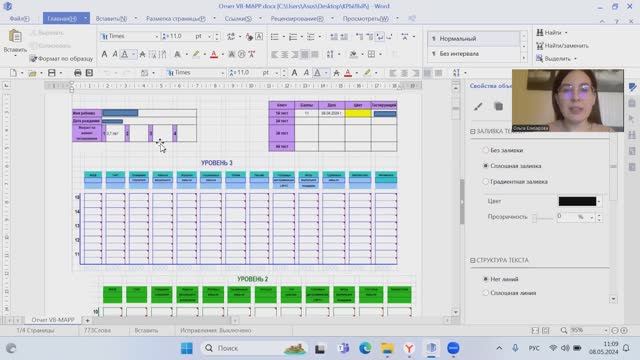
Task: Click the print preview icon in quick toolbar
Action: pyautogui.click(x=89, y=73)
